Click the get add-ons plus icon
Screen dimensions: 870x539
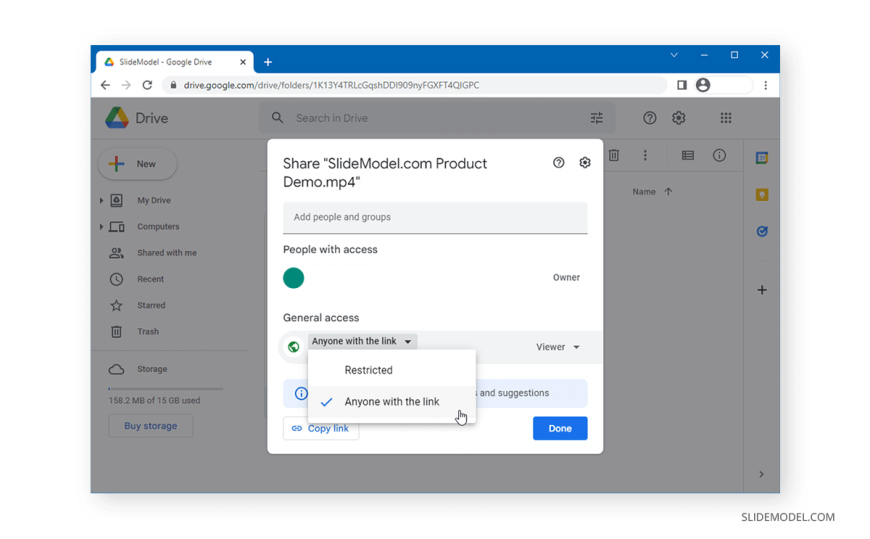(762, 290)
